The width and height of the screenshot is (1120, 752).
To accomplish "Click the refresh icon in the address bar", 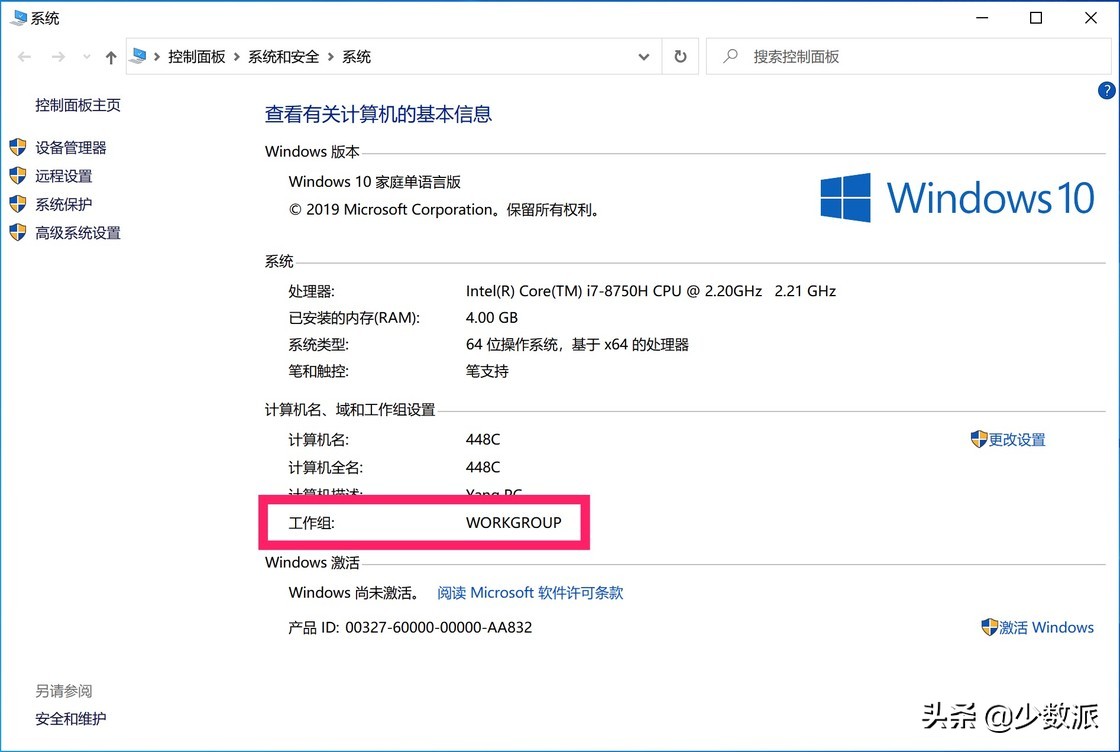I will [680, 56].
